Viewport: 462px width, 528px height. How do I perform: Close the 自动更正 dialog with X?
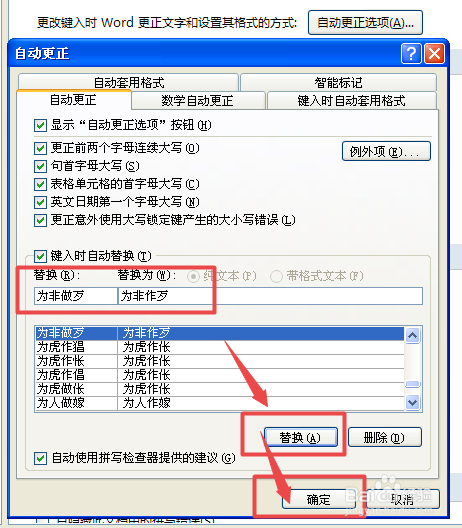(434, 53)
